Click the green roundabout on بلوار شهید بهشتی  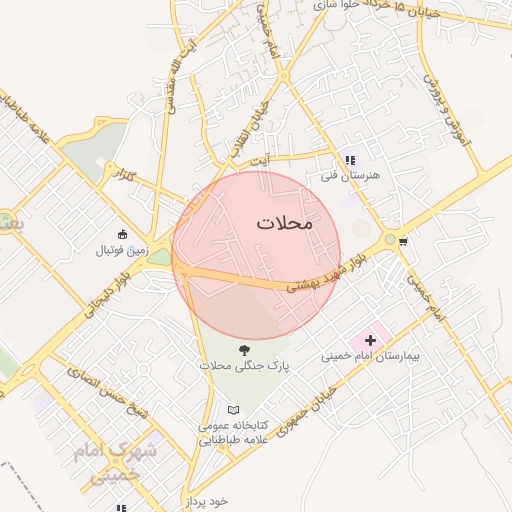pos(390,239)
